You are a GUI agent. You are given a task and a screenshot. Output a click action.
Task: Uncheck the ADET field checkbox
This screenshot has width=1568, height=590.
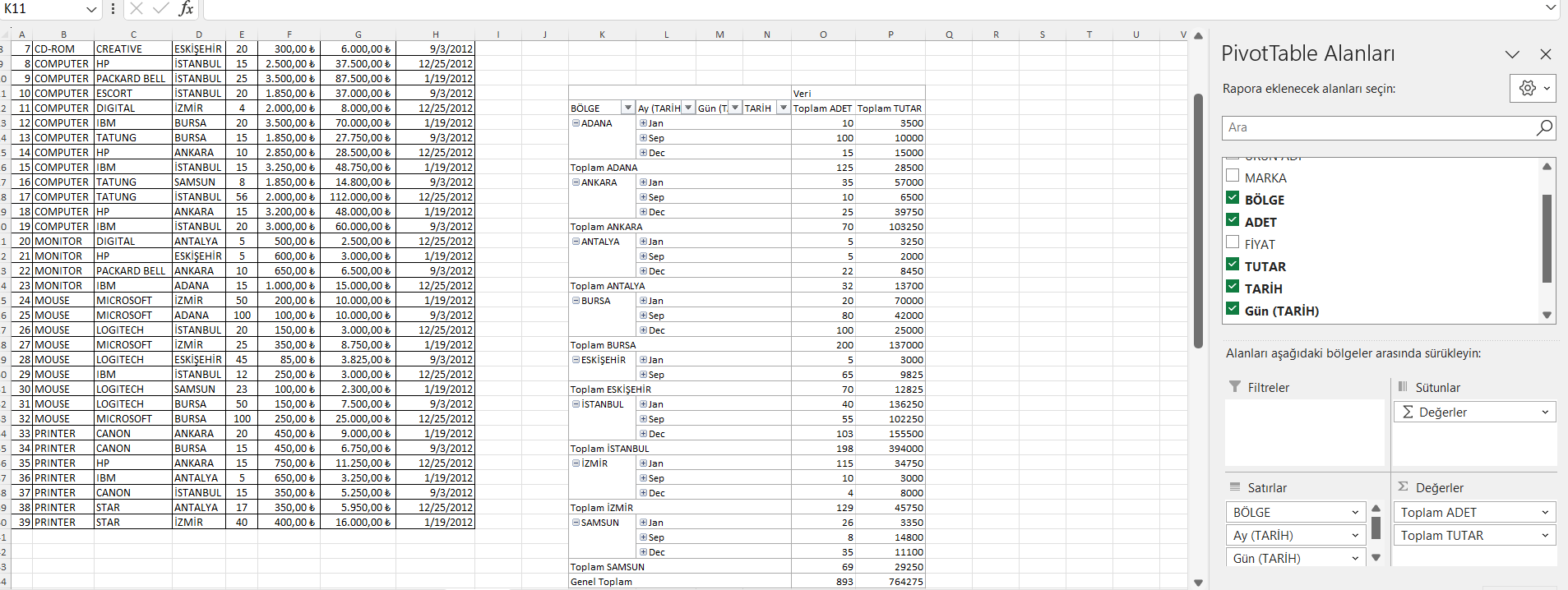(1233, 220)
